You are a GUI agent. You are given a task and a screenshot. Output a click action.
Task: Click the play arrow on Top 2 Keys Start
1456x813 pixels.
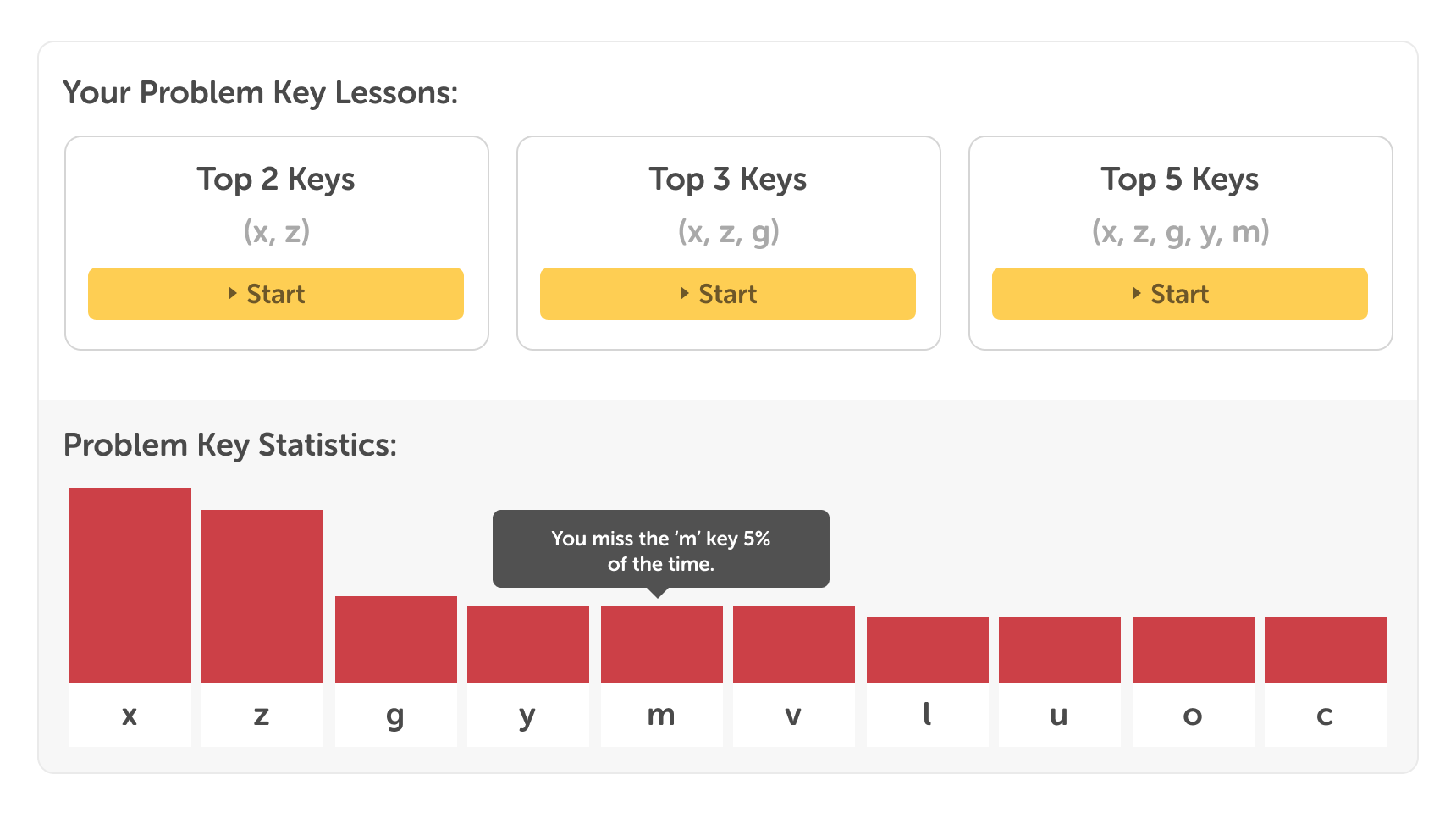(x=232, y=293)
